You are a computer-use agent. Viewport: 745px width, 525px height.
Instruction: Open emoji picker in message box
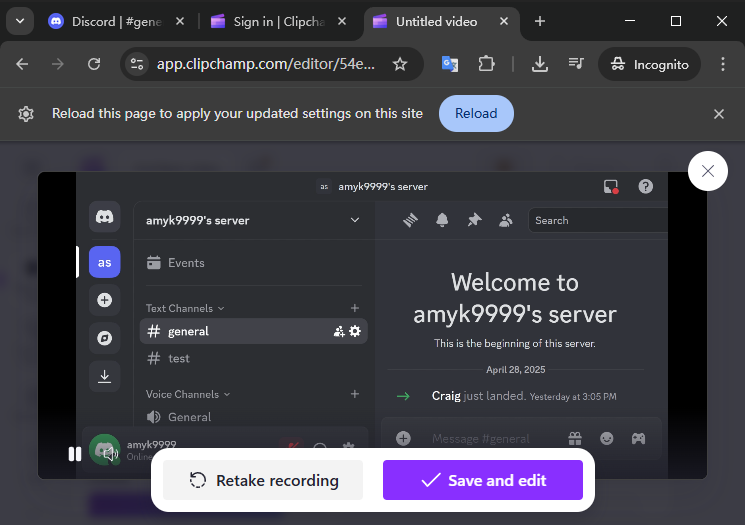pyautogui.click(x=607, y=439)
